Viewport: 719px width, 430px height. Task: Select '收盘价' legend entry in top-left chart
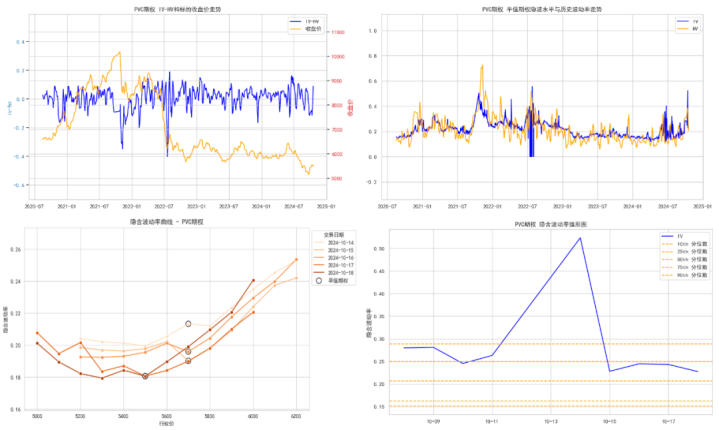(x=305, y=29)
